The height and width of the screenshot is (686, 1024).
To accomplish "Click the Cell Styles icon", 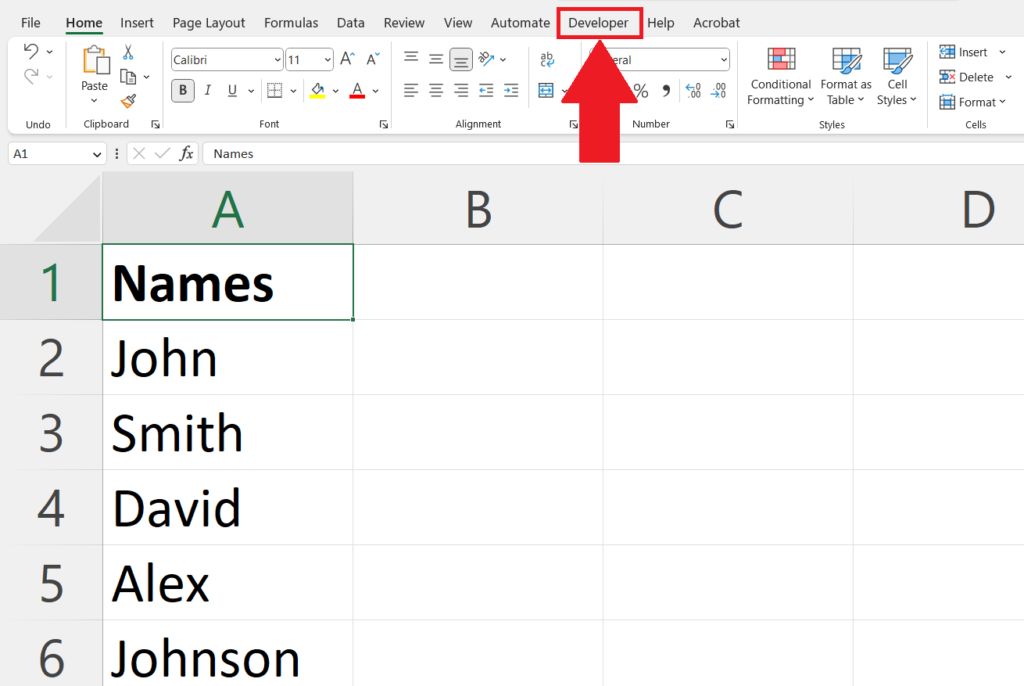I will [x=897, y=75].
